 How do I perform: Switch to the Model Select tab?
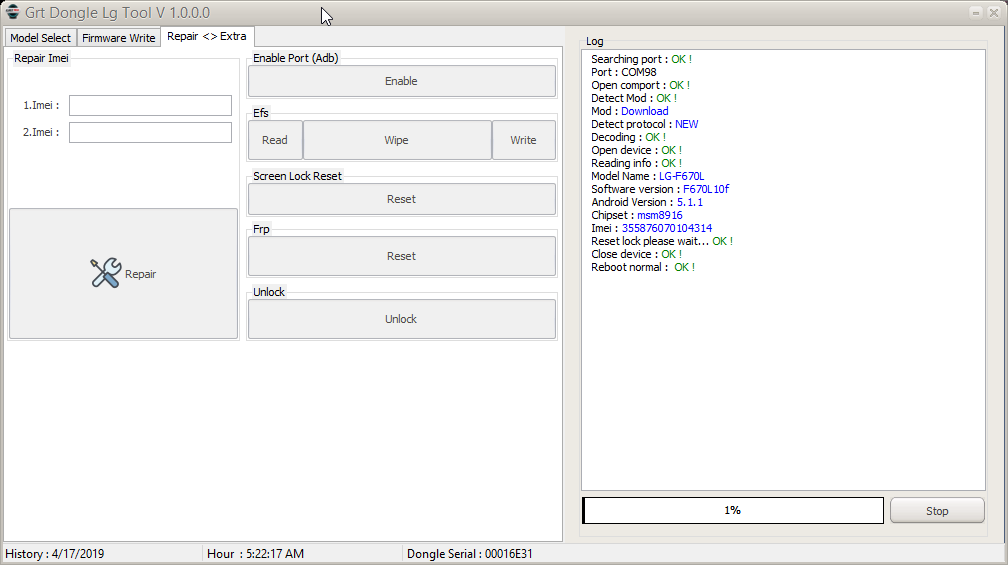(x=40, y=38)
